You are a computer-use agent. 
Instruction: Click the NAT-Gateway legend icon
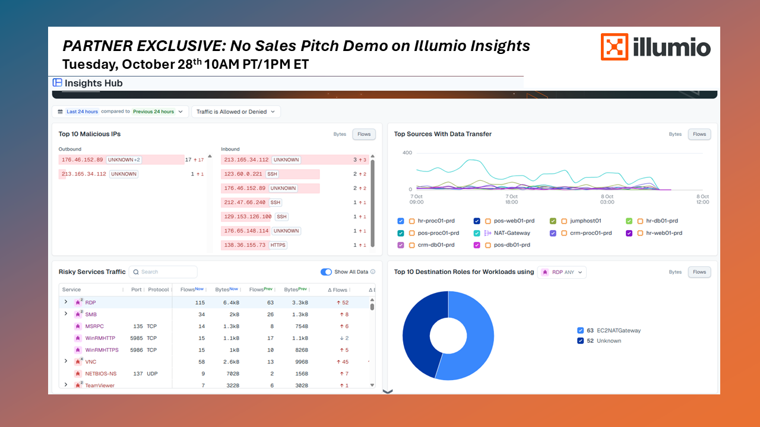(x=488, y=233)
